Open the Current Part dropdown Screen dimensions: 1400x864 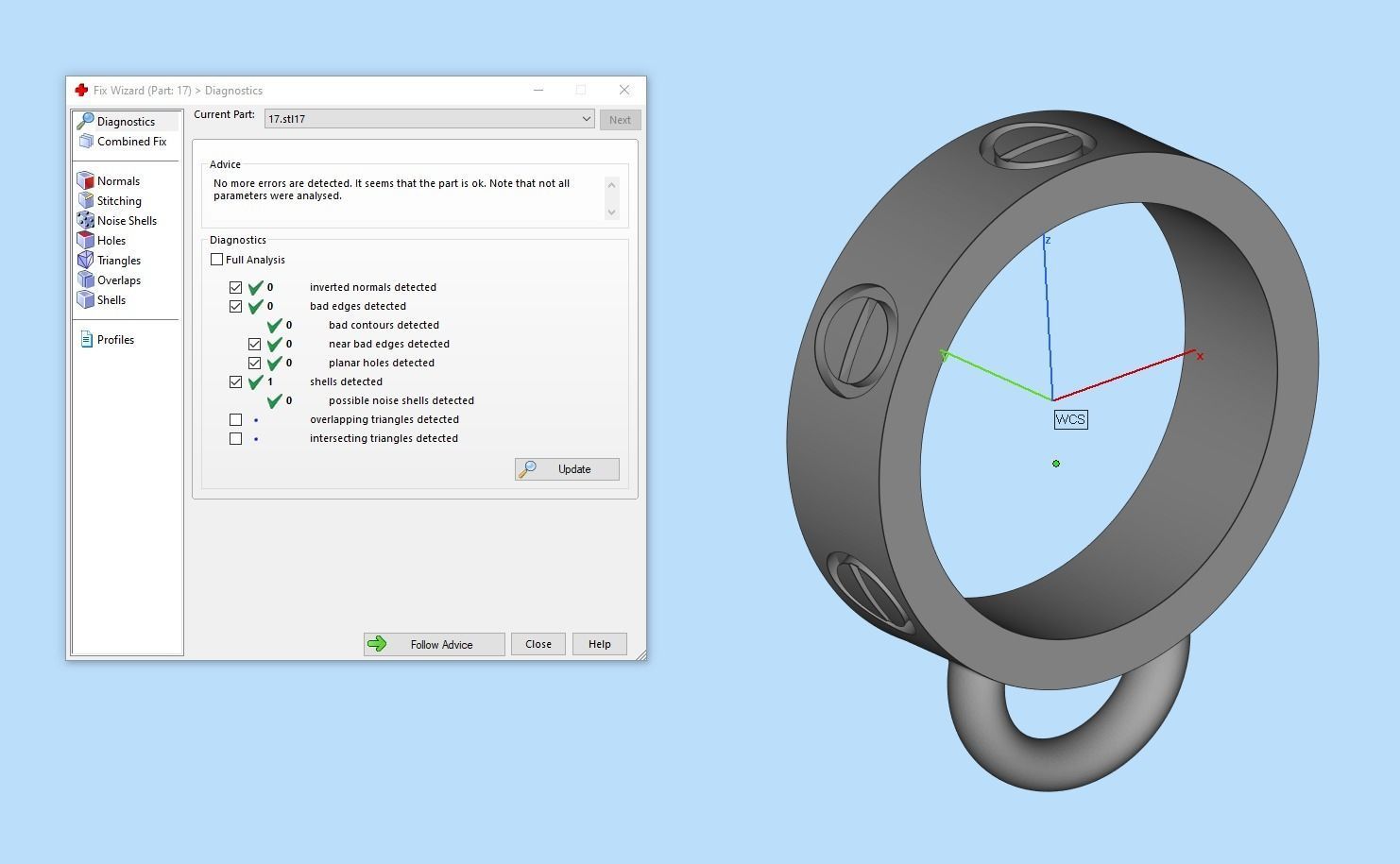pyautogui.click(x=429, y=119)
